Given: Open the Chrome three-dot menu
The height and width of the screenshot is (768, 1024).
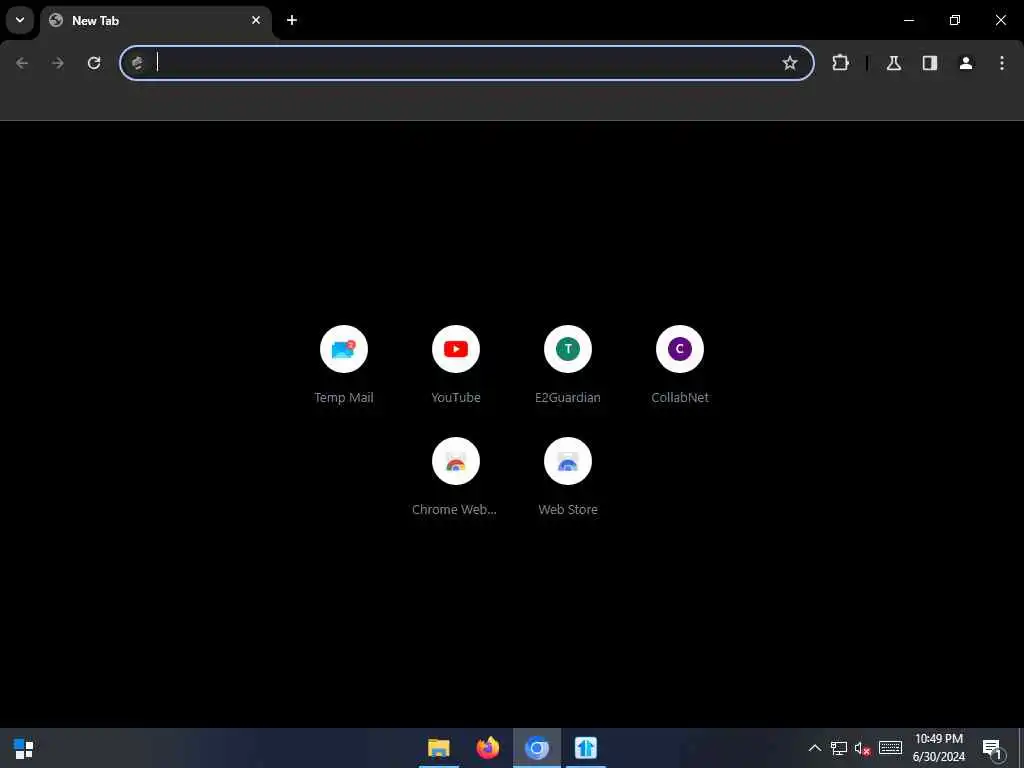Looking at the screenshot, I should click(x=1002, y=63).
